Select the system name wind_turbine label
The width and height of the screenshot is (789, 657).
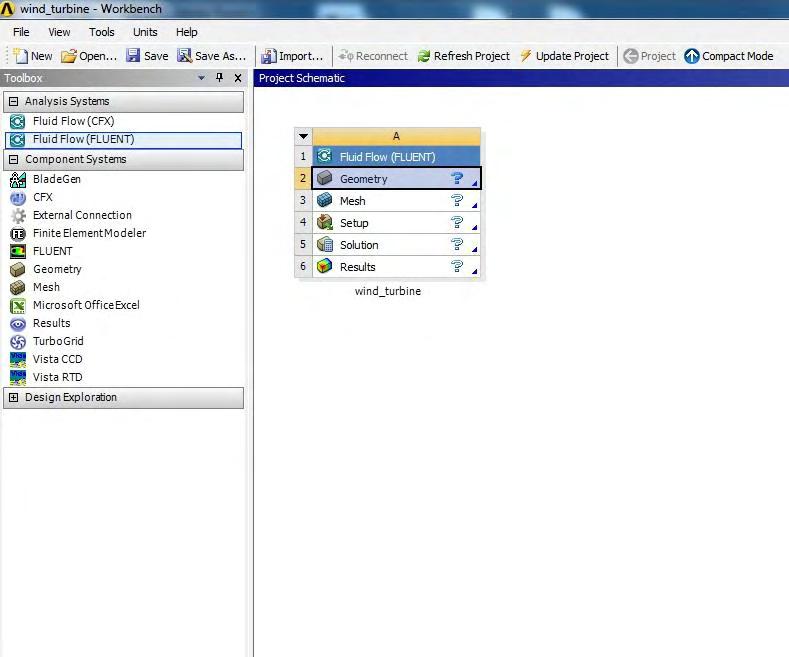click(x=388, y=291)
